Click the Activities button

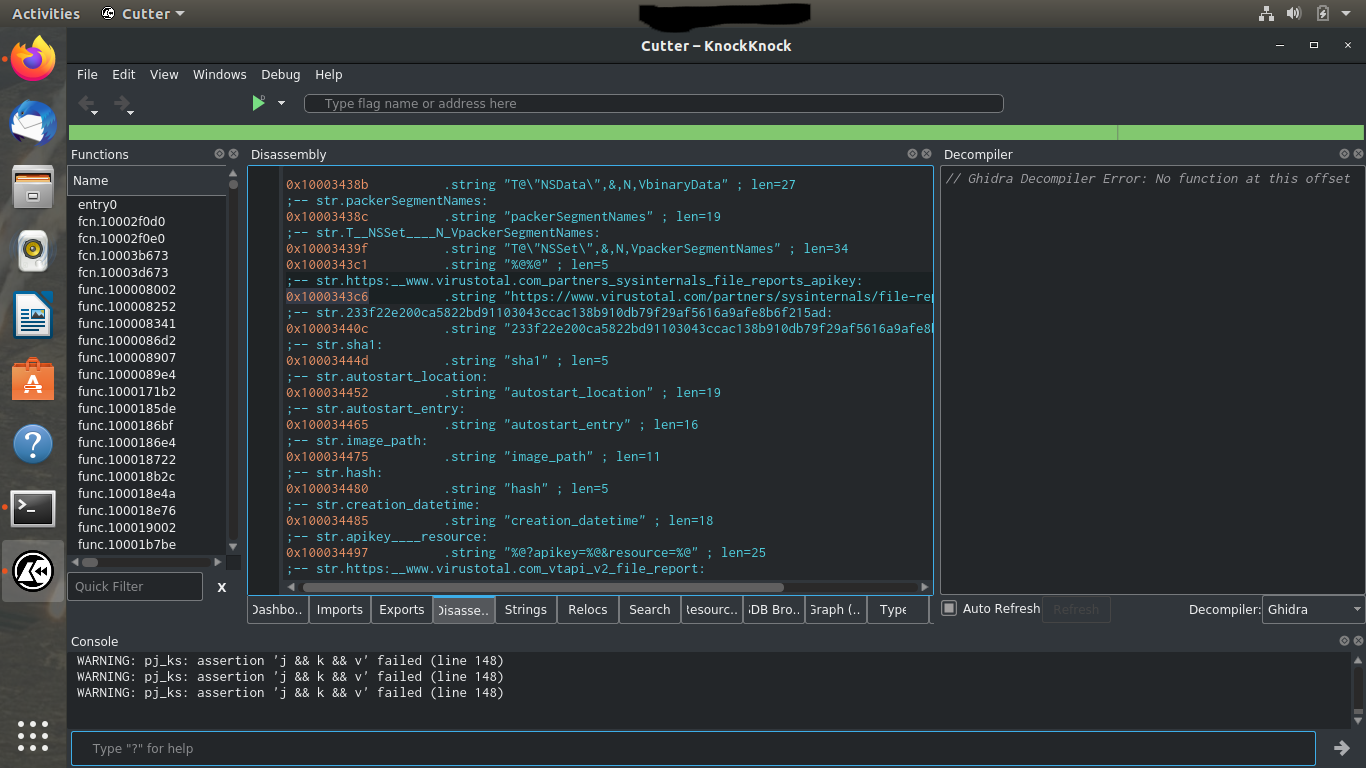click(x=46, y=14)
